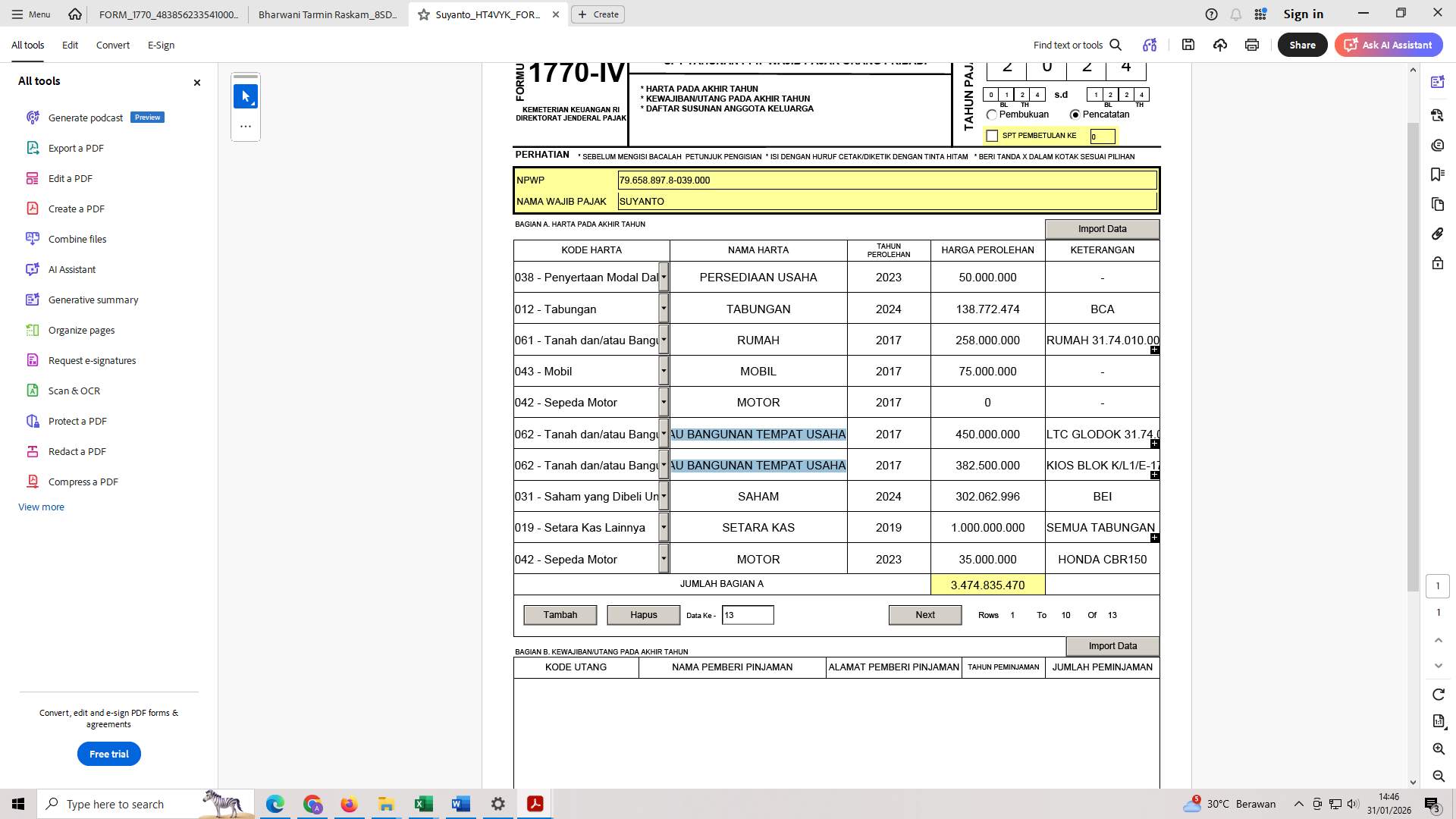Viewport: 1456px width, 819px height.
Task: Switch to the Bharwani Tarmin Raskam tab
Action: (327, 14)
